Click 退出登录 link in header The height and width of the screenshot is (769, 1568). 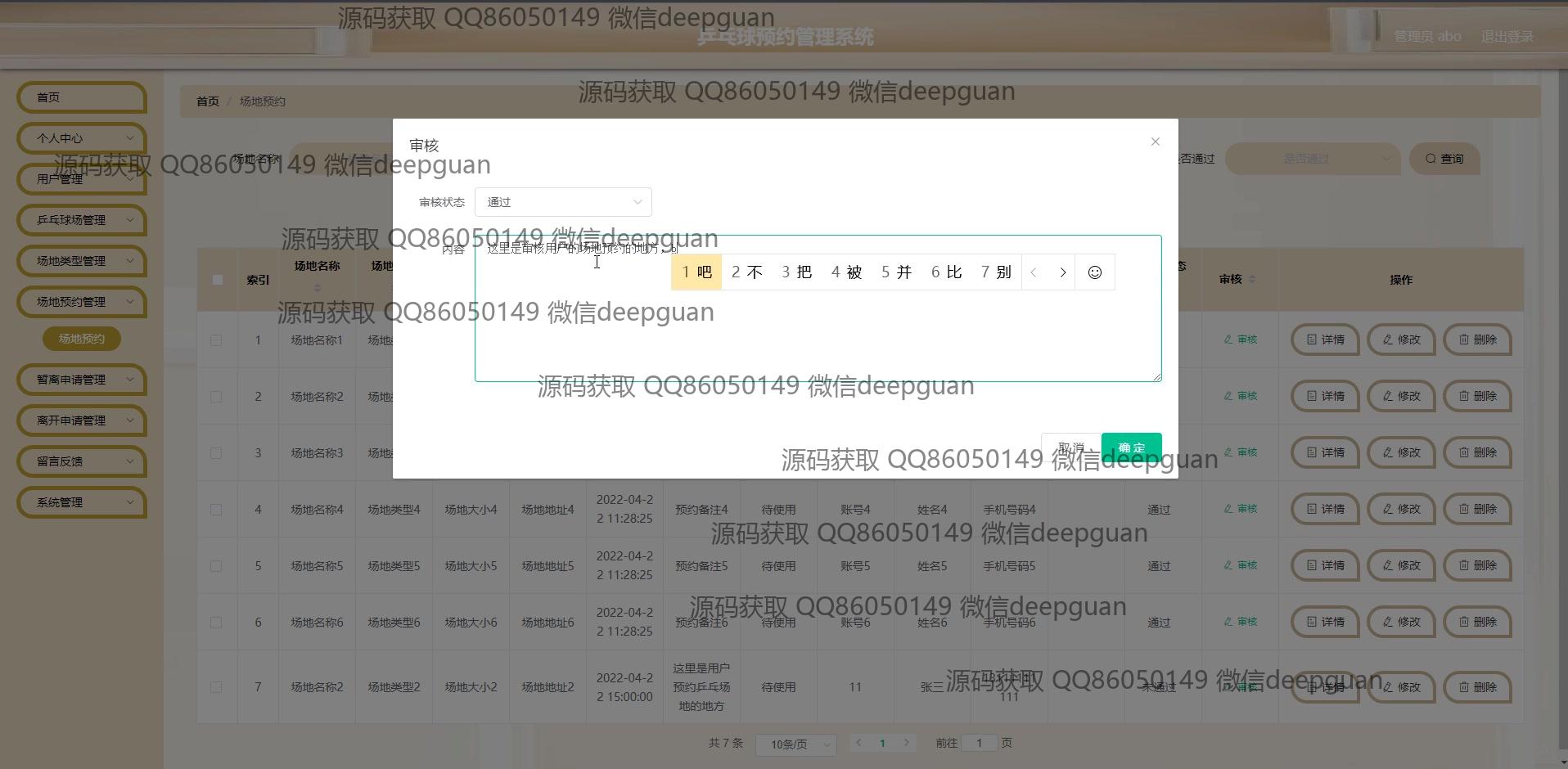pos(1507,37)
